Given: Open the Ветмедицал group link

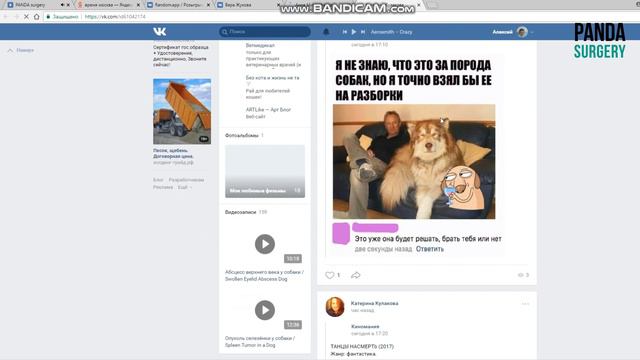Looking at the screenshot, I should 260,45.
